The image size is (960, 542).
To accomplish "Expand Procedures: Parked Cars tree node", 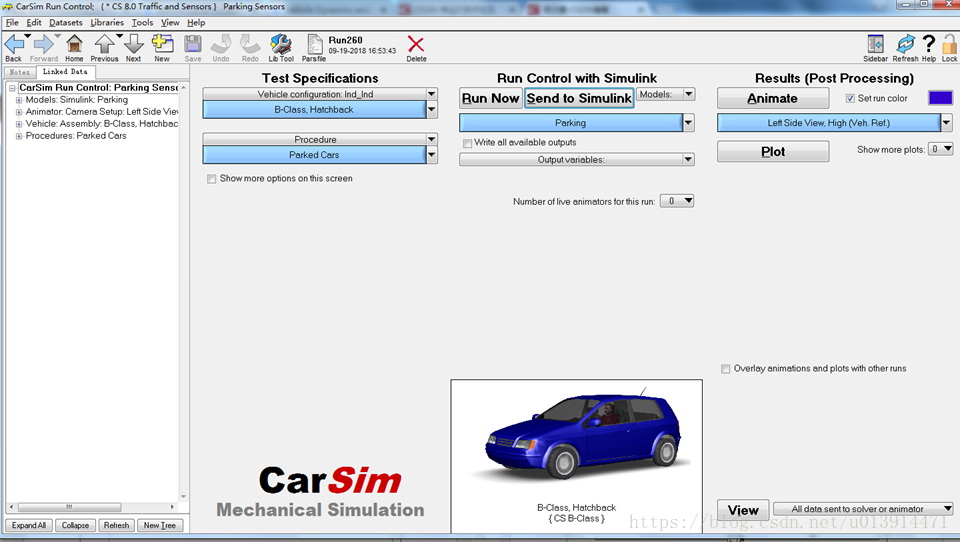I will (x=19, y=136).
